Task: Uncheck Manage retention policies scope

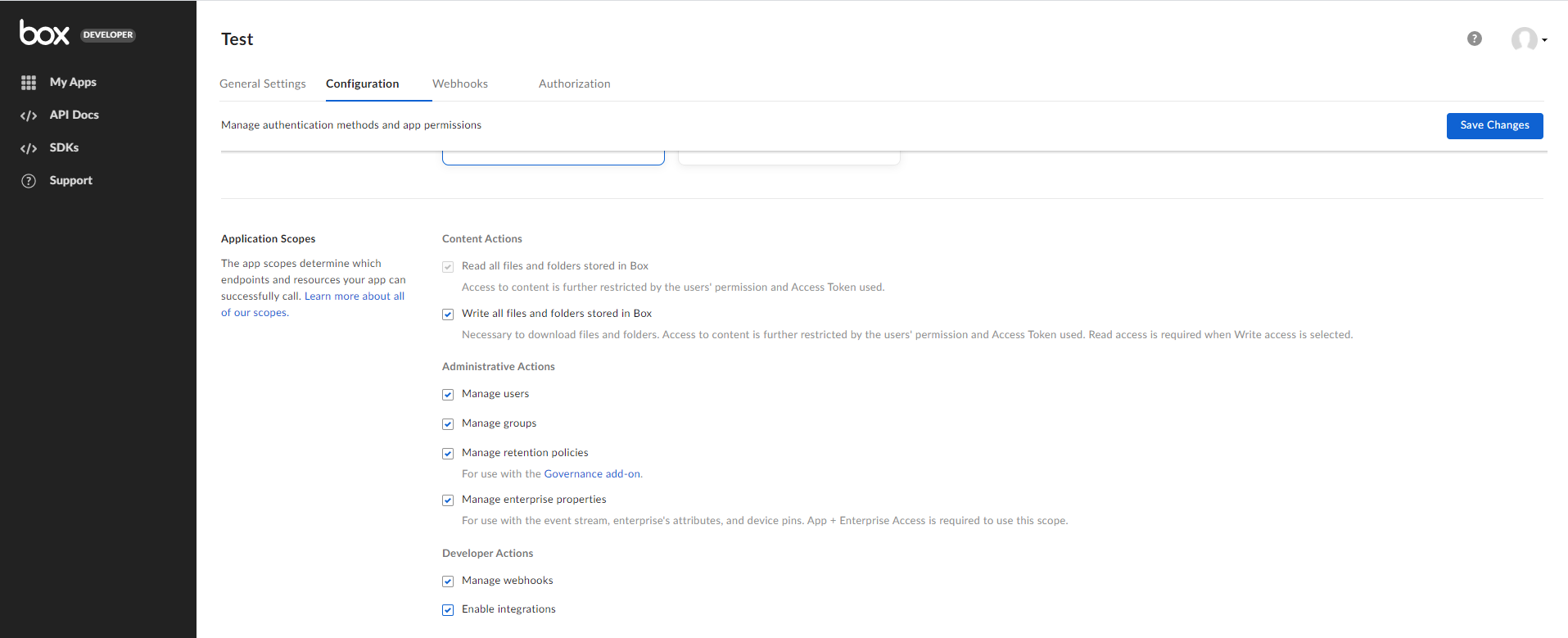Action: pyautogui.click(x=448, y=454)
